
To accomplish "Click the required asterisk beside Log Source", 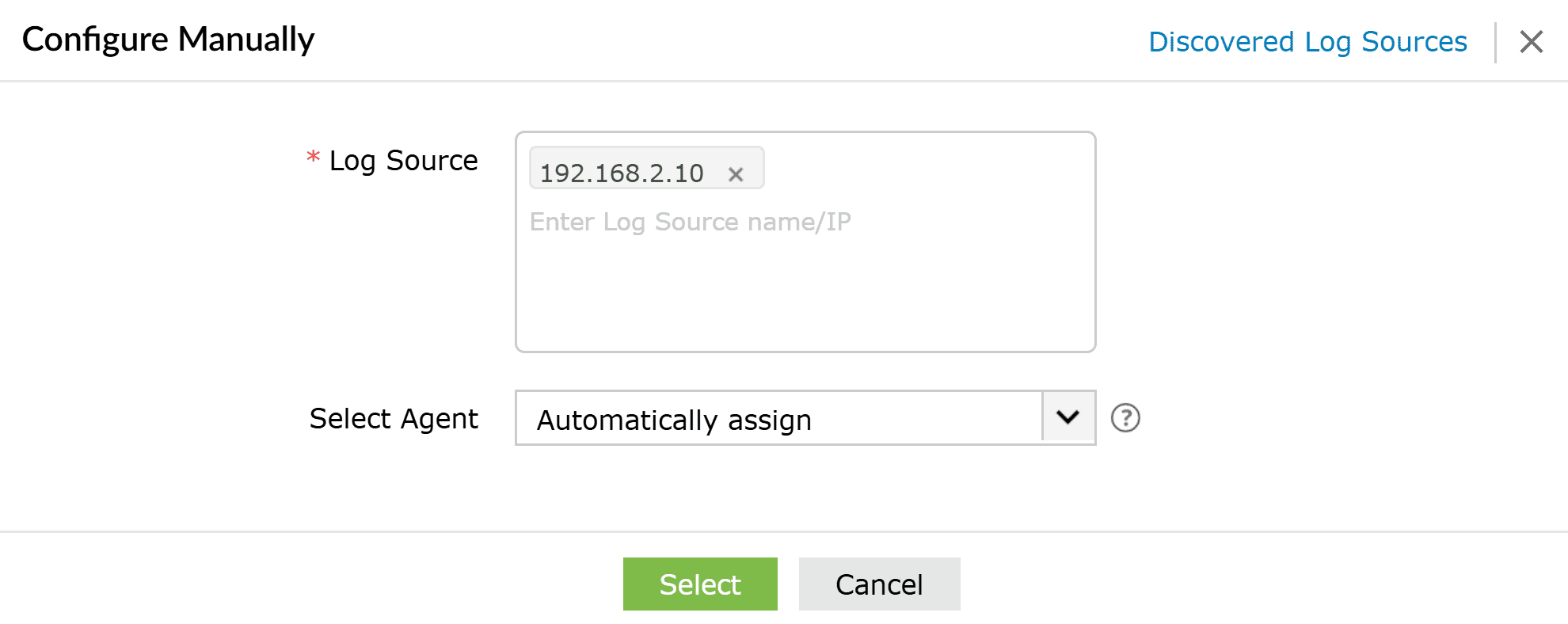I will tap(313, 158).
